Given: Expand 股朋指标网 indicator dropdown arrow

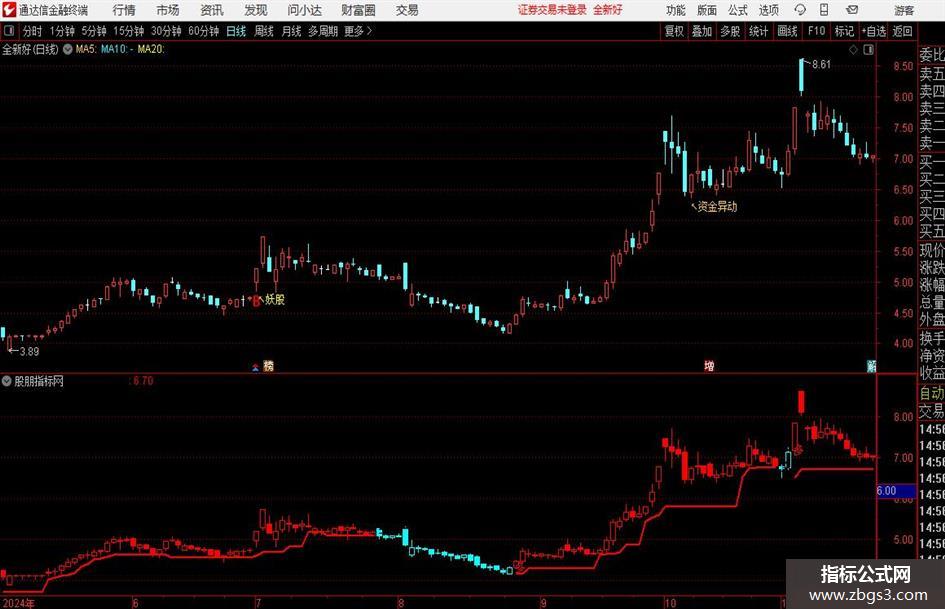Looking at the screenshot, I should pos(7,381).
